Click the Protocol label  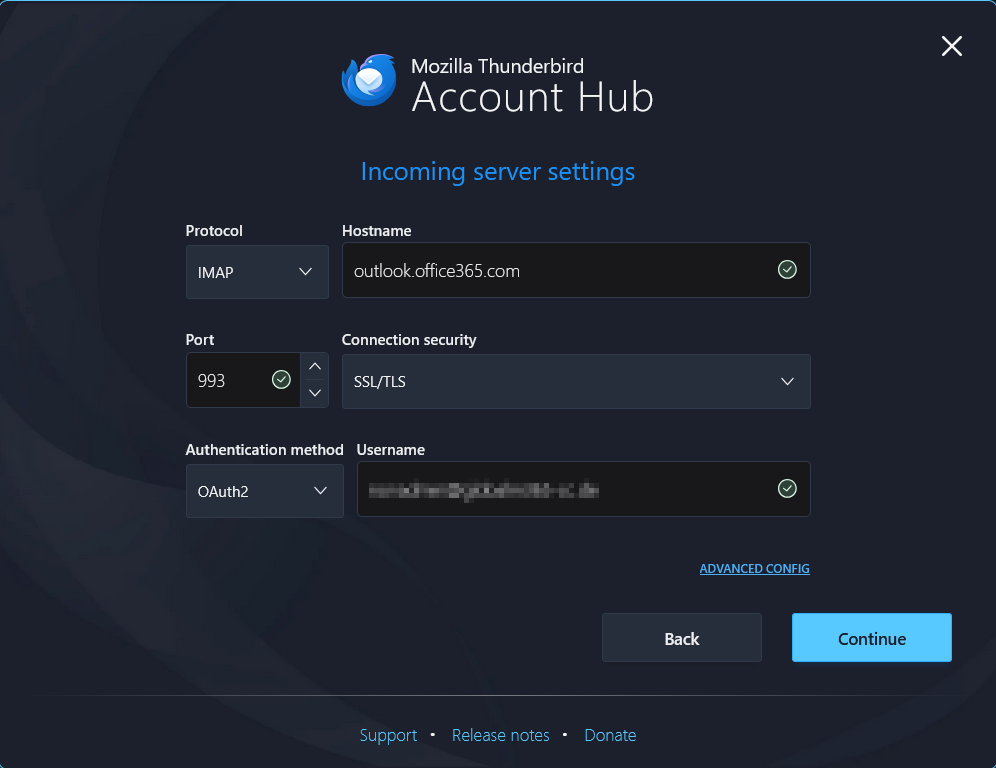point(214,231)
